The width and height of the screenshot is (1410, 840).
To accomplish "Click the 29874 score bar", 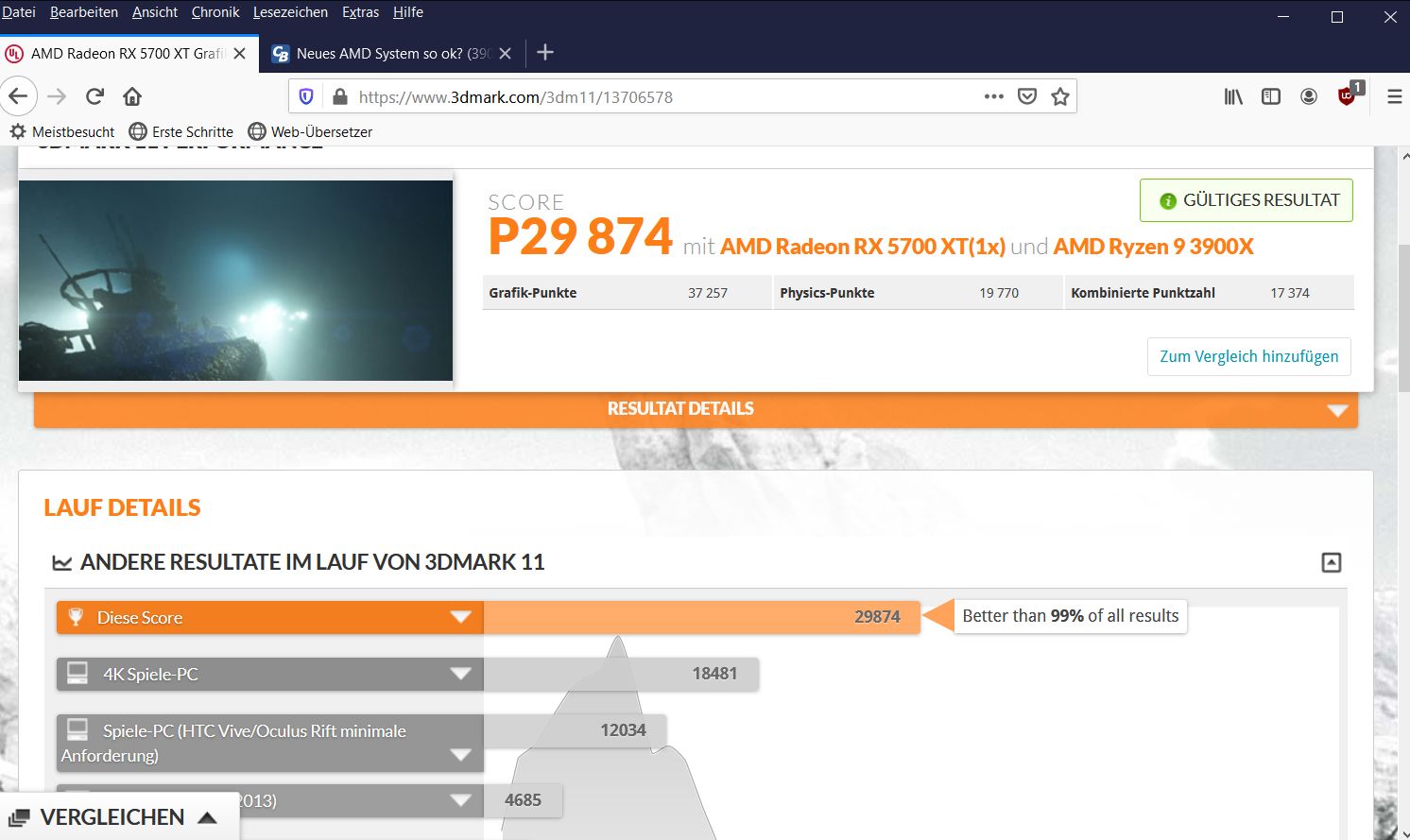I will point(701,617).
